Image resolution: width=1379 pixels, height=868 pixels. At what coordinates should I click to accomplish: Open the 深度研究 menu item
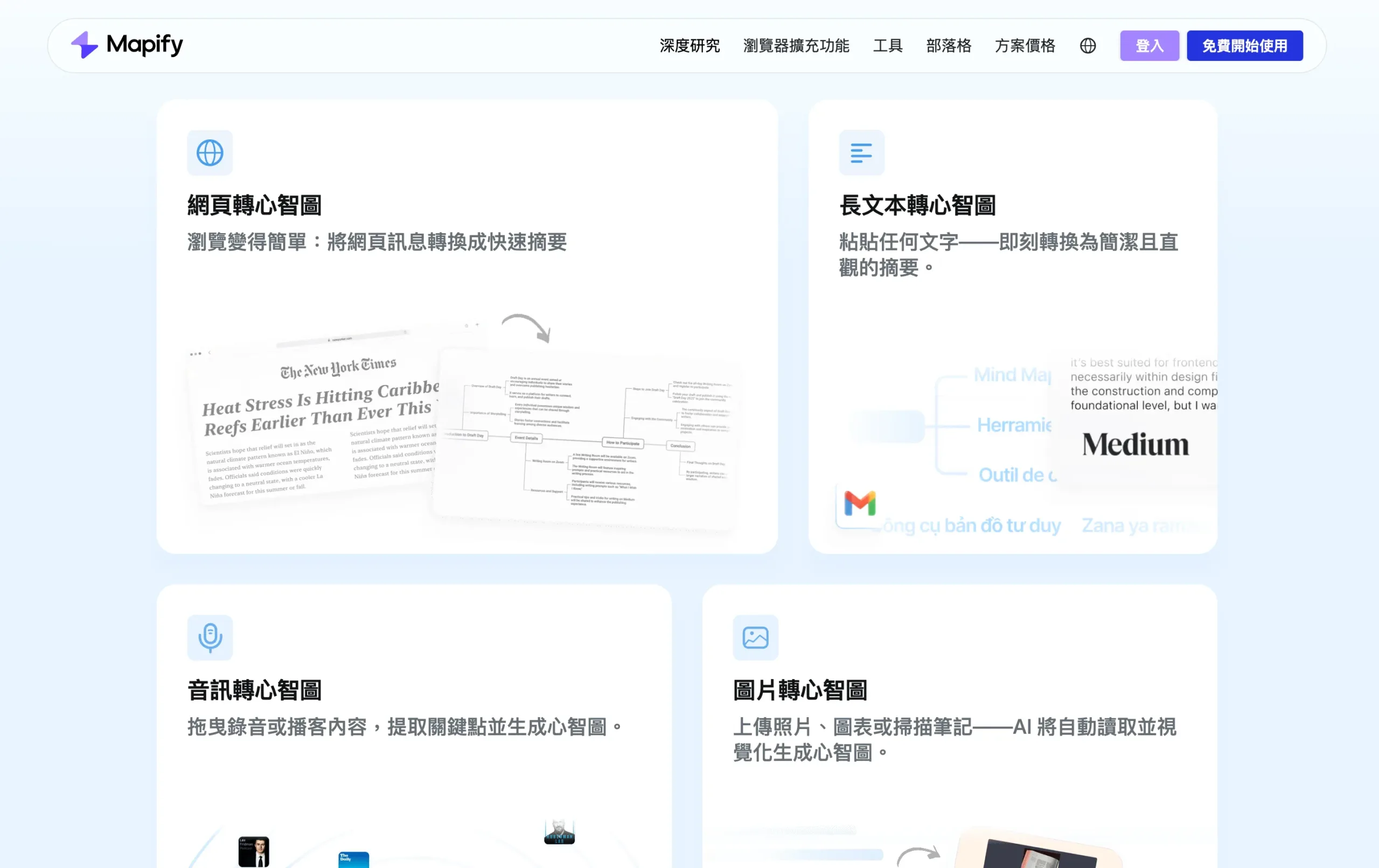pos(690,46)
